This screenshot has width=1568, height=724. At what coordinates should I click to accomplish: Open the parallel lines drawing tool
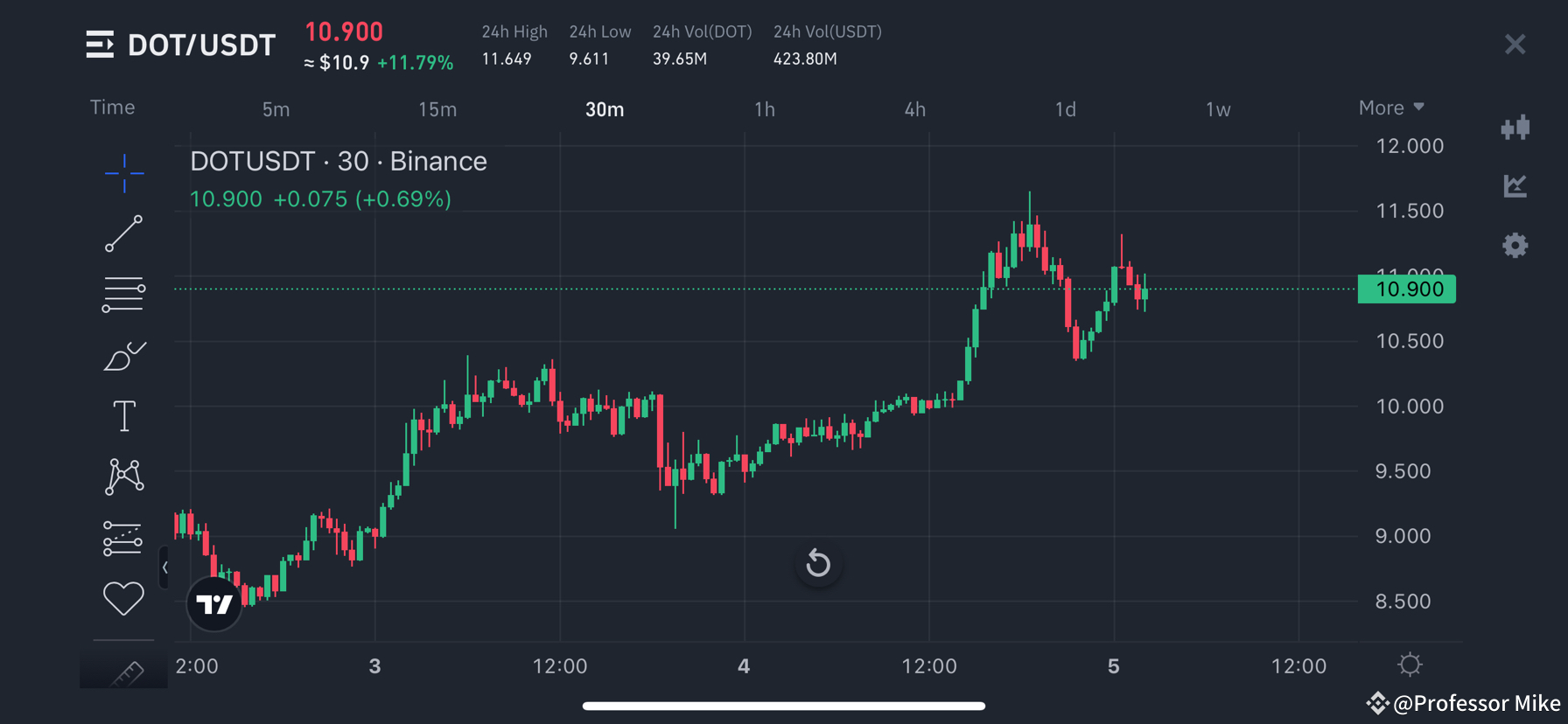123,294
